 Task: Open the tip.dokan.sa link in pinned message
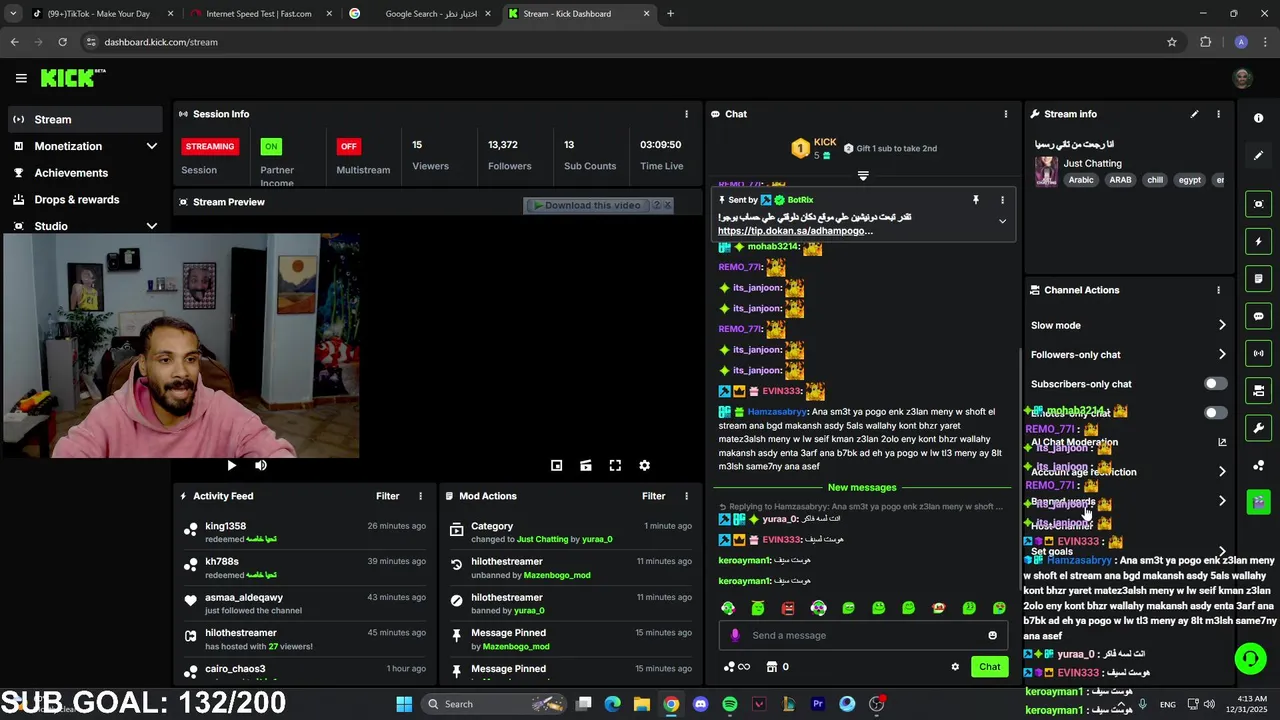(x=795, y=231)
